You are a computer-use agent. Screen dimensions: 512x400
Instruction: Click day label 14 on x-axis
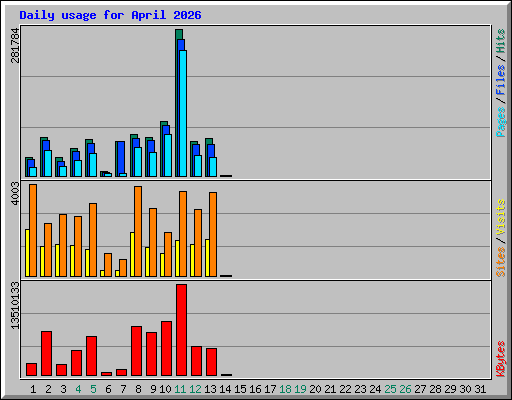(x=225, y=389)
